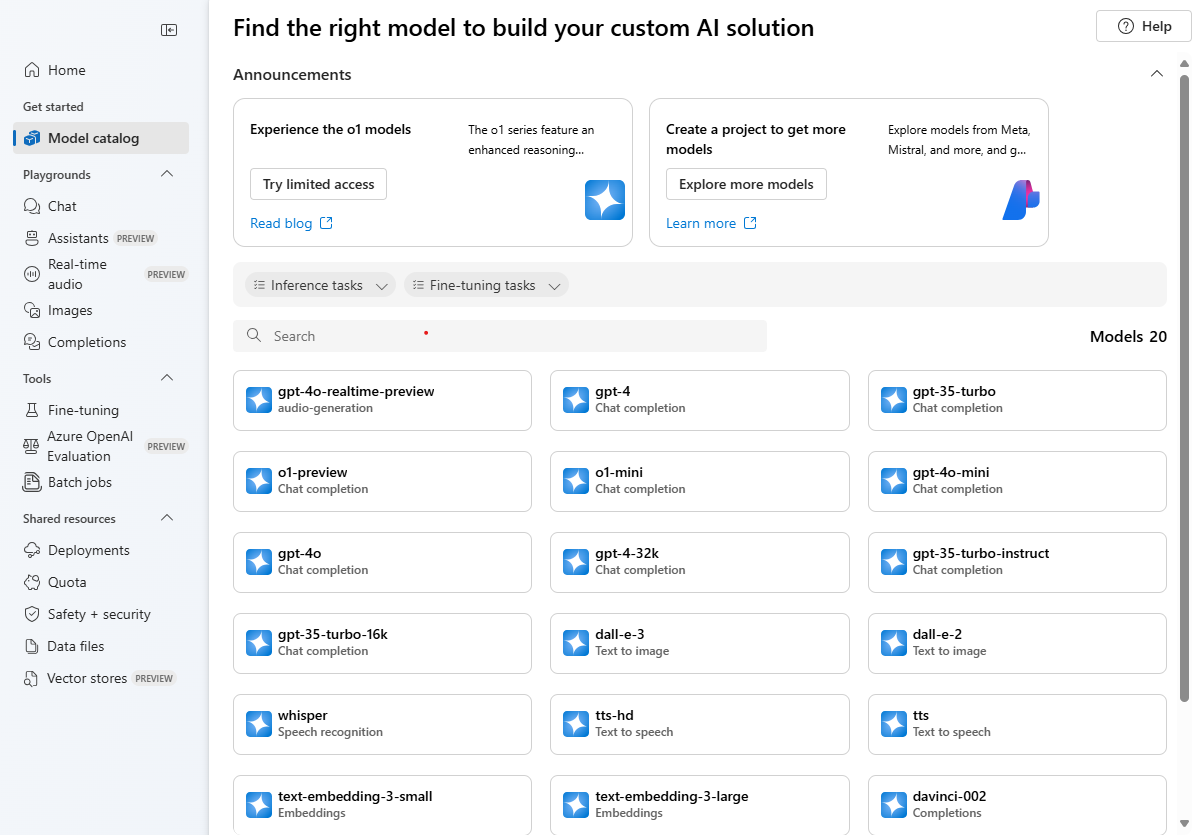Image resolution: width=1204 pixels, height=835 pixels.
Task: Open the gpt-4 model card
Action: coord(700,400)
